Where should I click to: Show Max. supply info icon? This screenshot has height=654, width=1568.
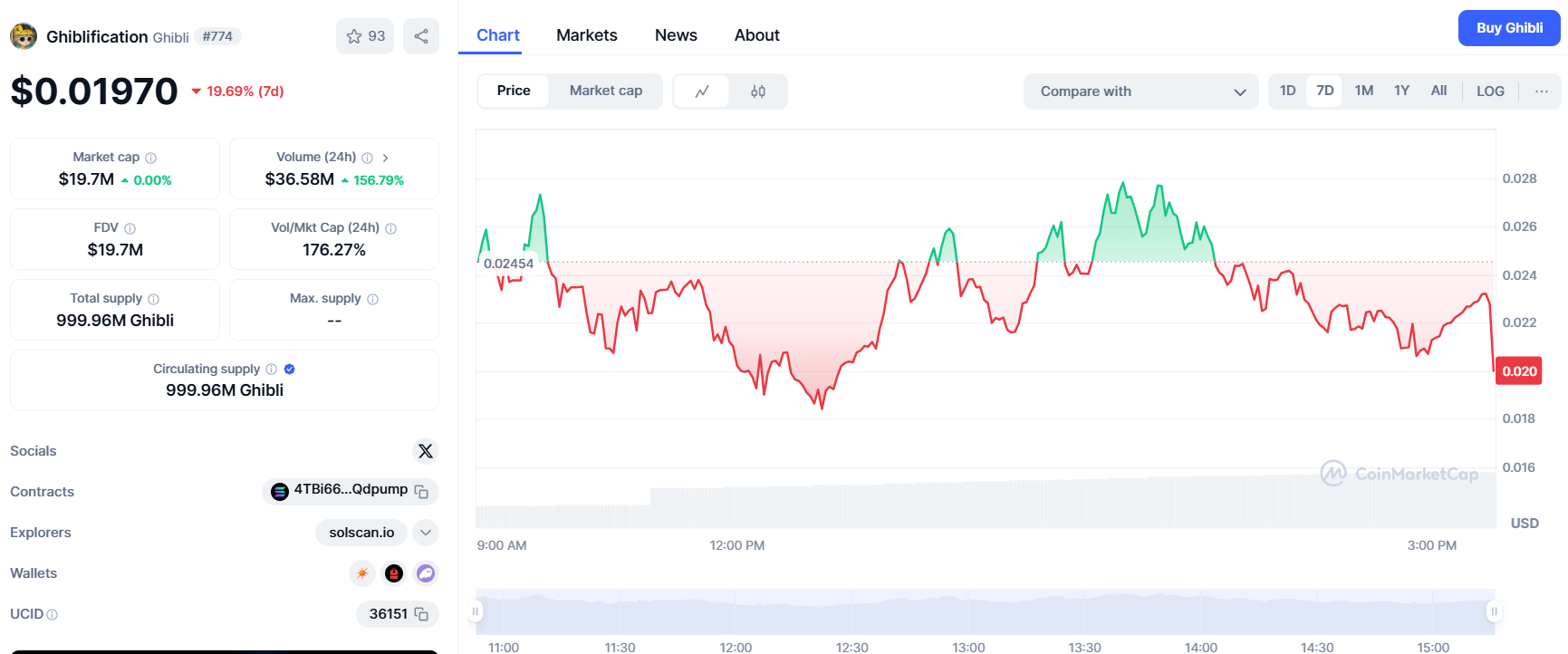(373, 299)
